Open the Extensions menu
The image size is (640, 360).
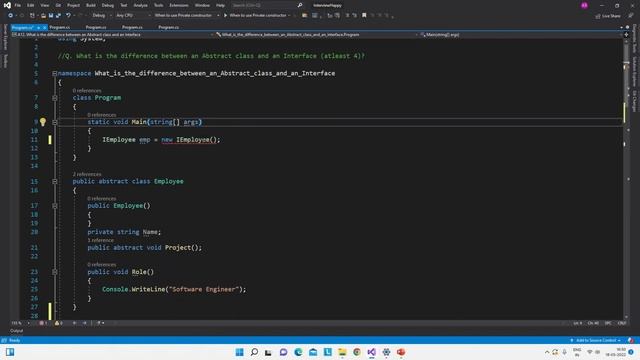179,5
